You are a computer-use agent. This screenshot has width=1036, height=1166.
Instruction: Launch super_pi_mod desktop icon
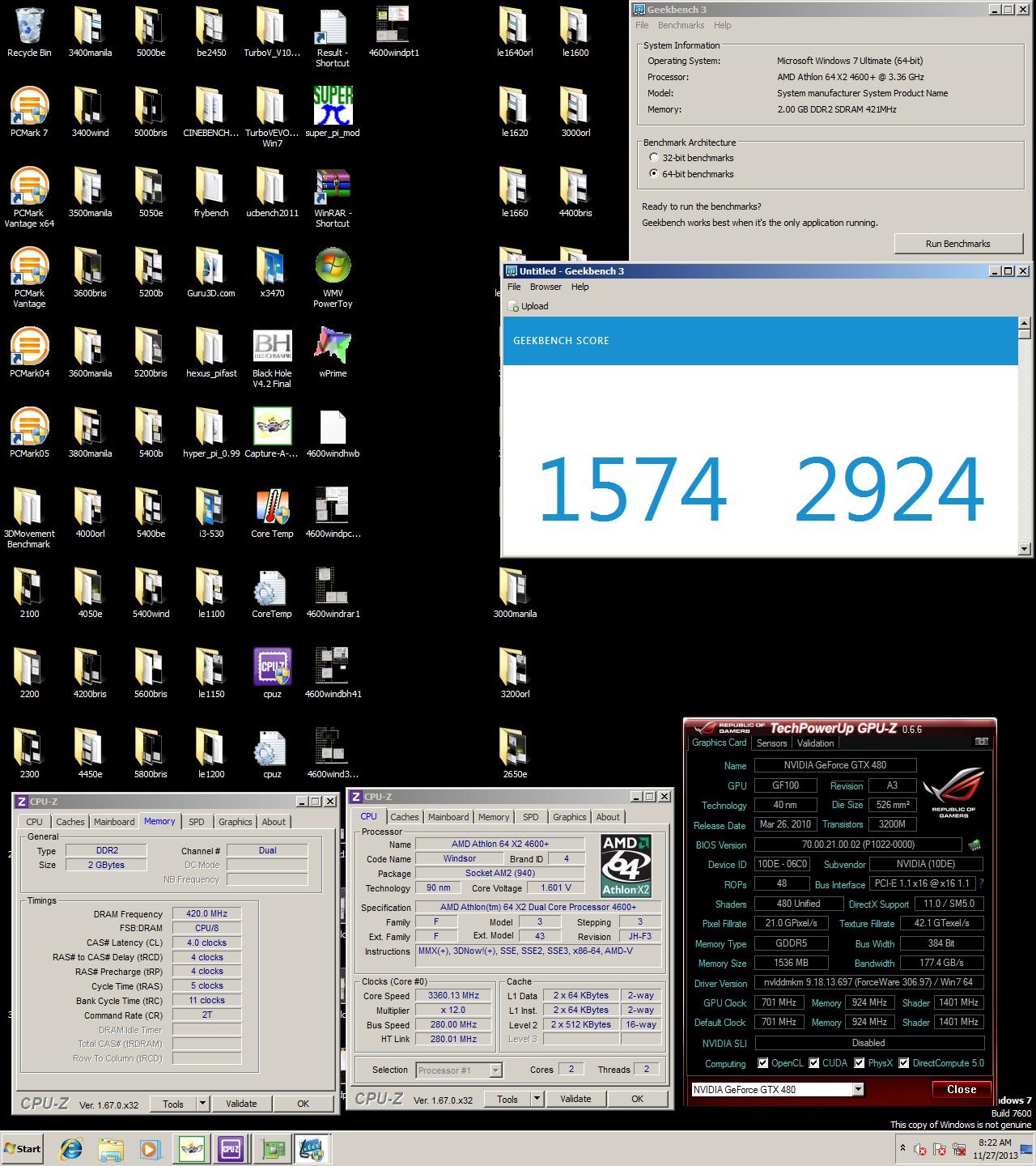[333, 113]
